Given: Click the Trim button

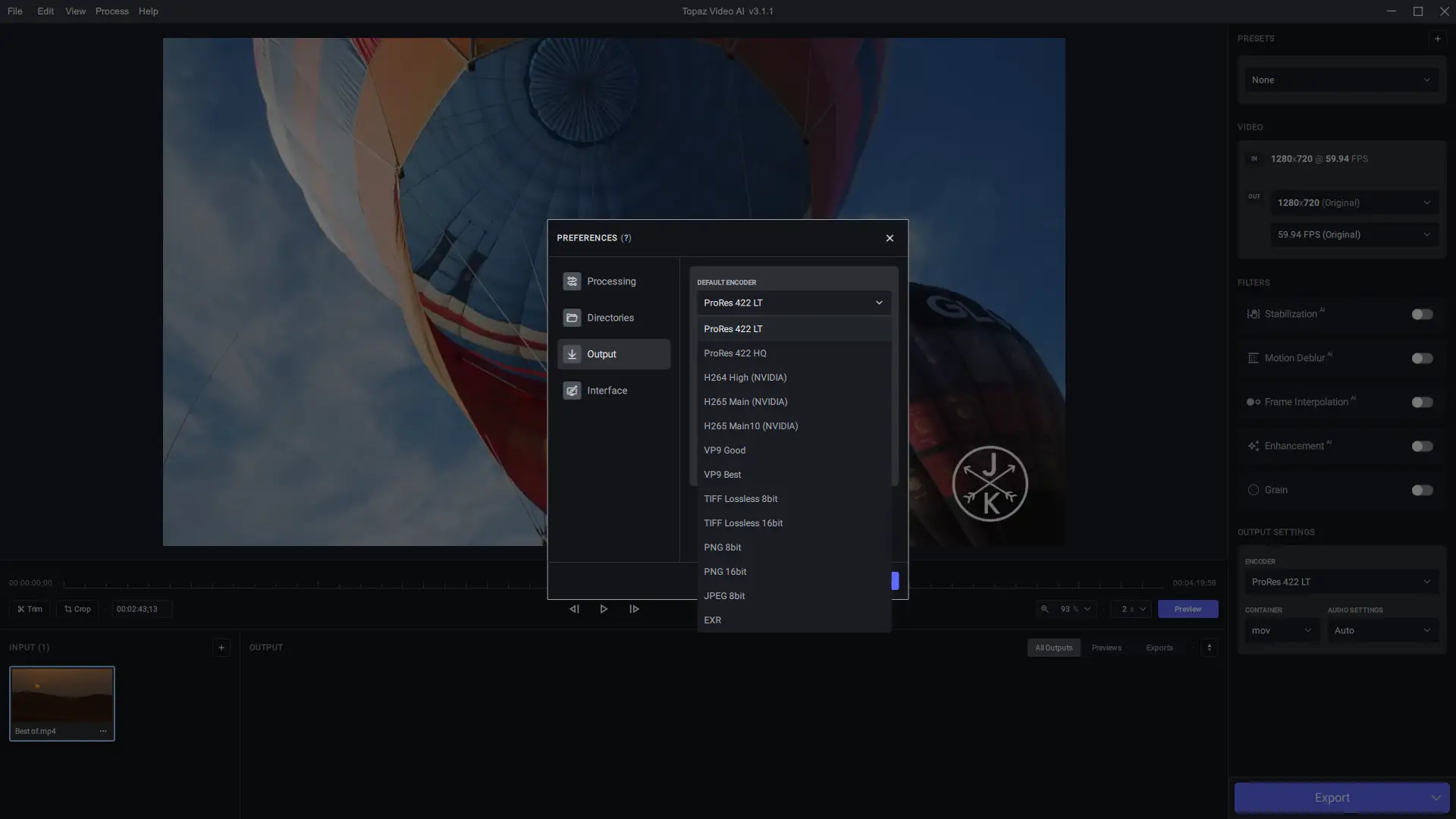Looking at the screenshot, I should (30, 609).
